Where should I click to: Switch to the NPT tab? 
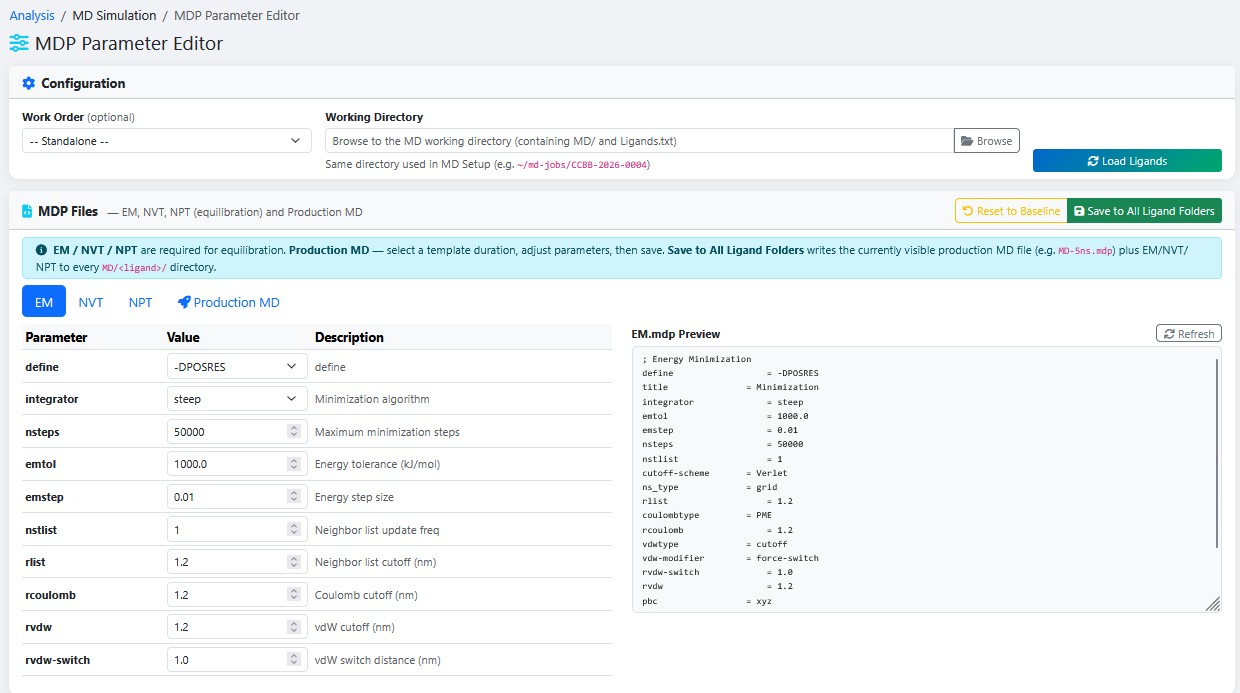[140, 302]
